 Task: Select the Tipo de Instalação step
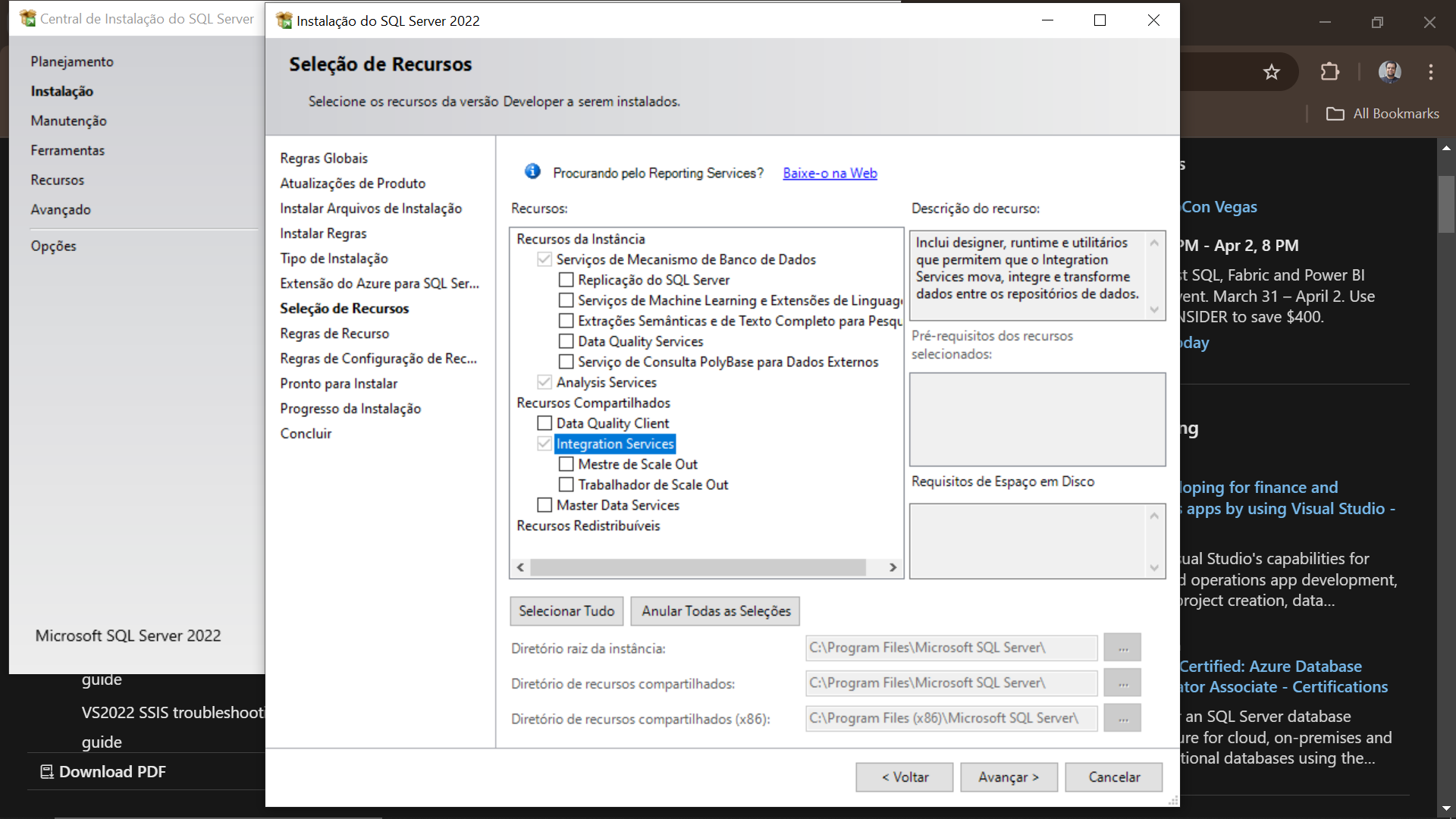pyautogui.click(x=334, y=259)
